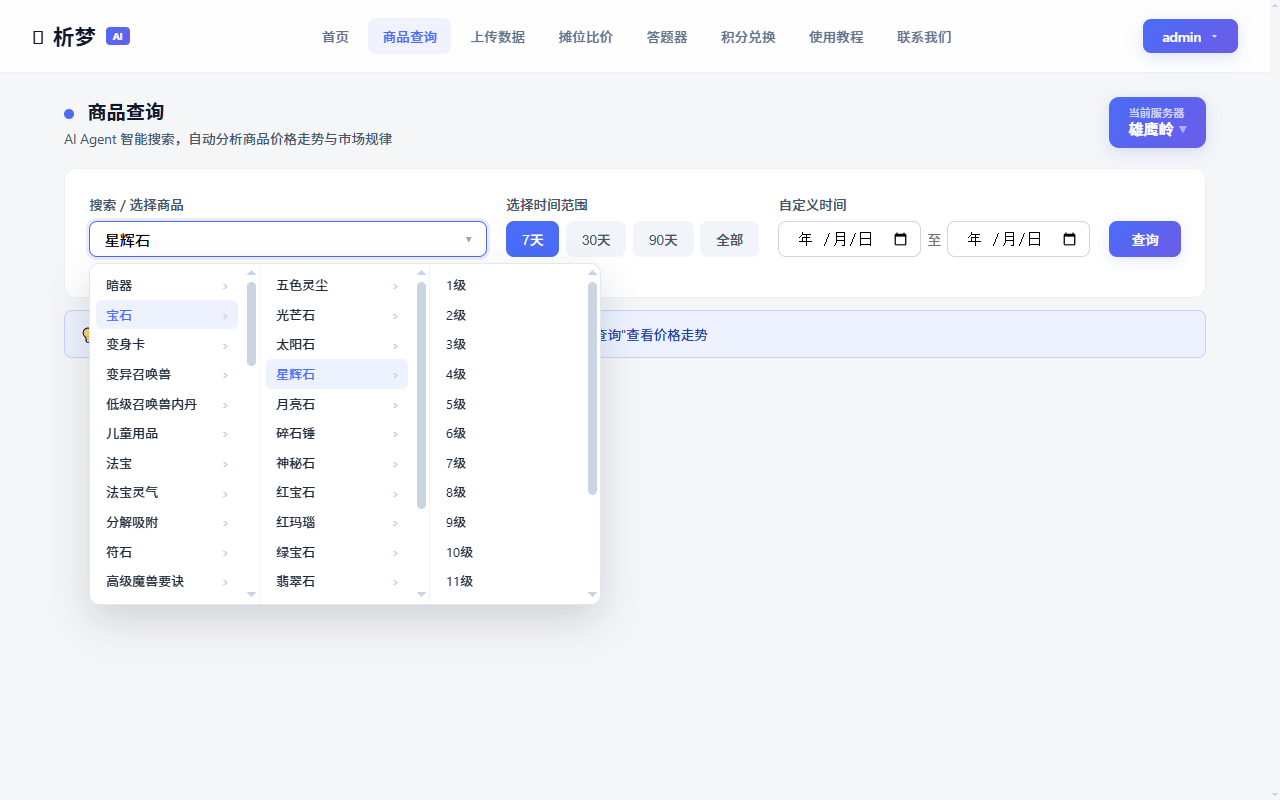Image resolution: width=1280 pixels, height=800 pixels.
Task: Click the end date input field
Action: [x=1018, y=239]
